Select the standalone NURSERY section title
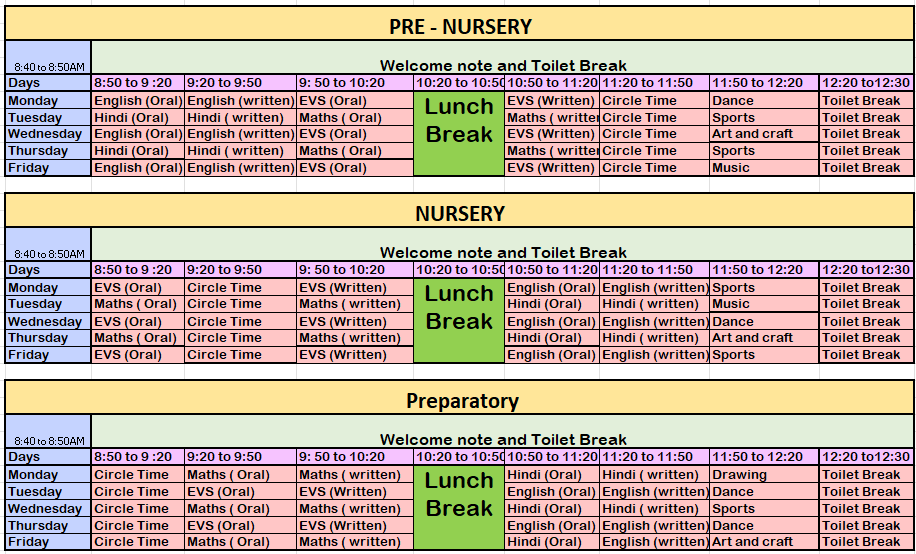The height and width of the screenshot is (554, 916). point(459,213)
